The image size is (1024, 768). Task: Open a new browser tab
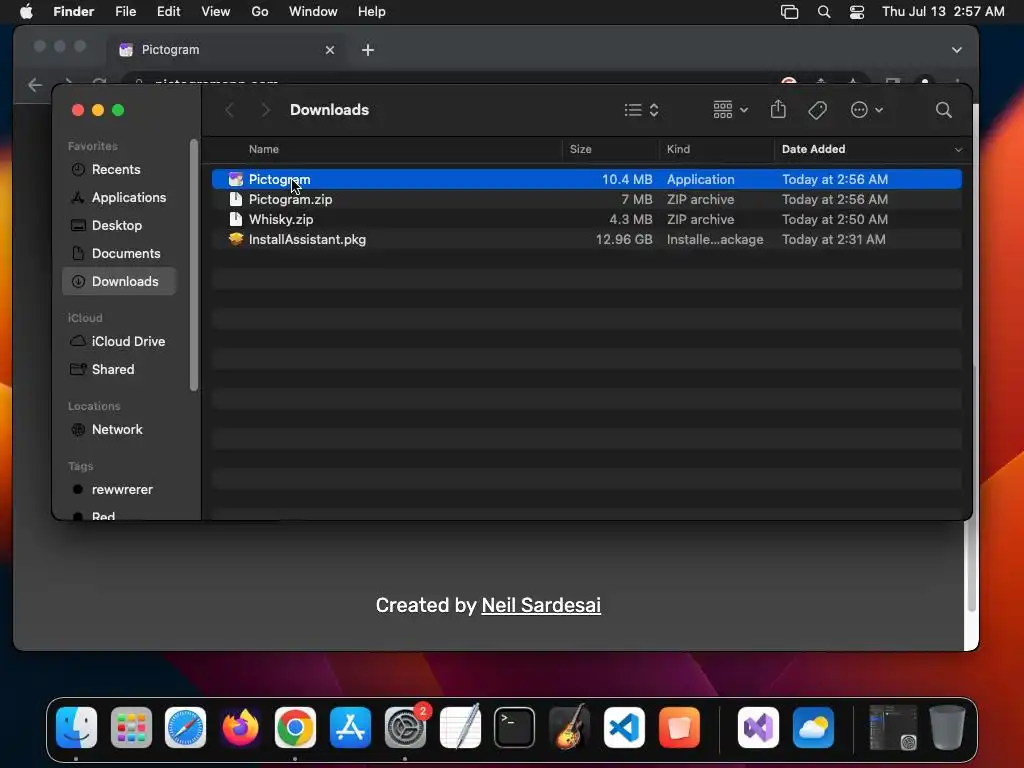[x=368, y=50]
